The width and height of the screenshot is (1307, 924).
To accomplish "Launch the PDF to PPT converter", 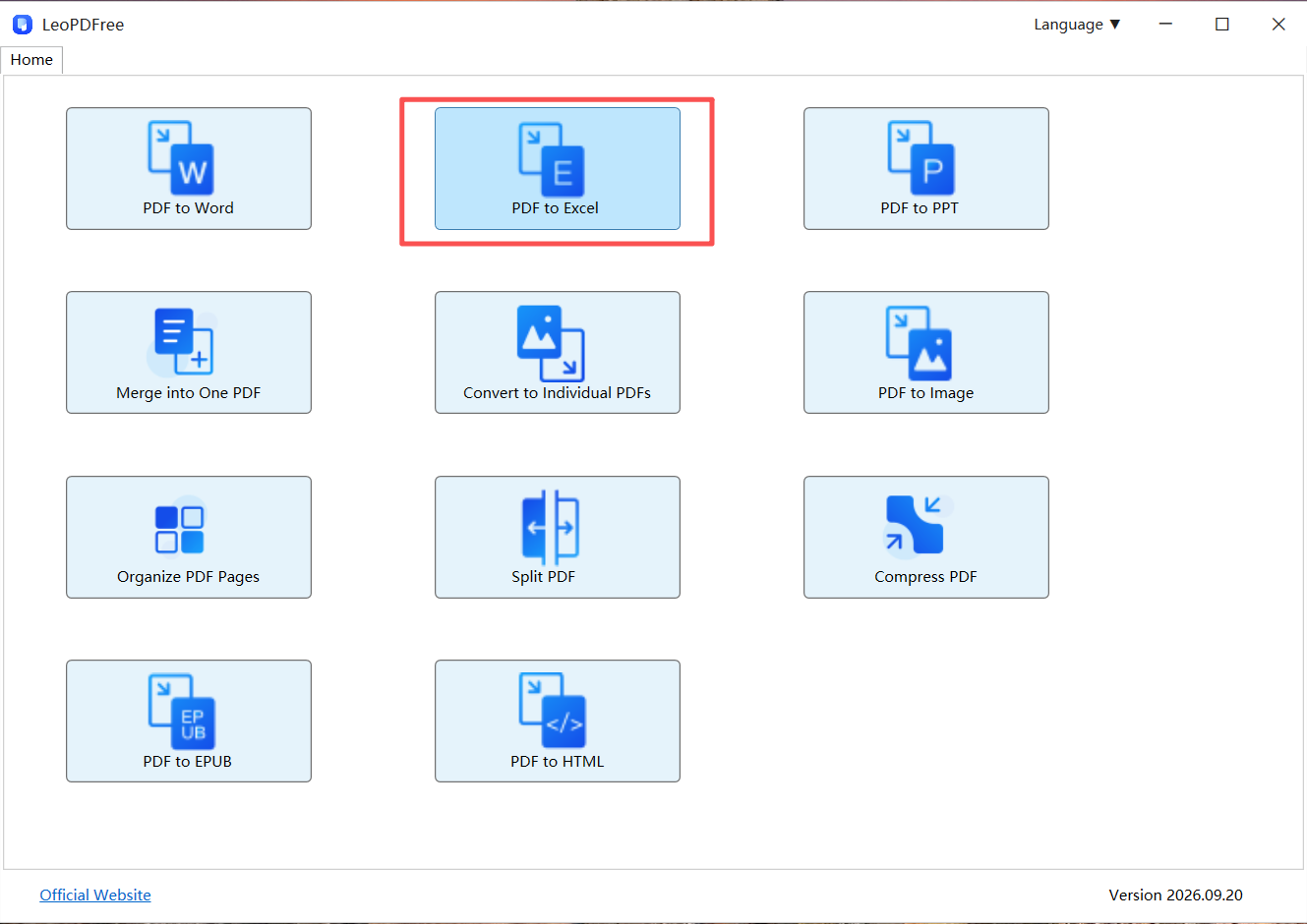I will point(926,169).
